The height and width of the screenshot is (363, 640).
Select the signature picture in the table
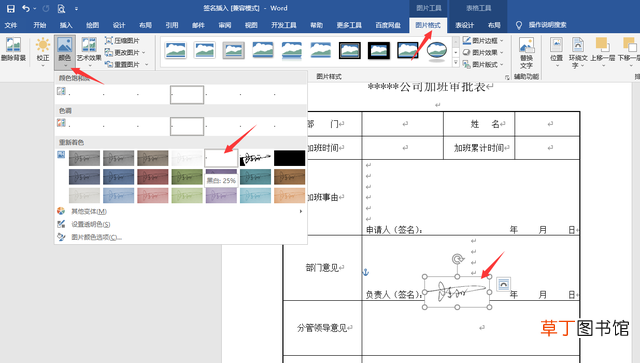[x=457, y=292]
